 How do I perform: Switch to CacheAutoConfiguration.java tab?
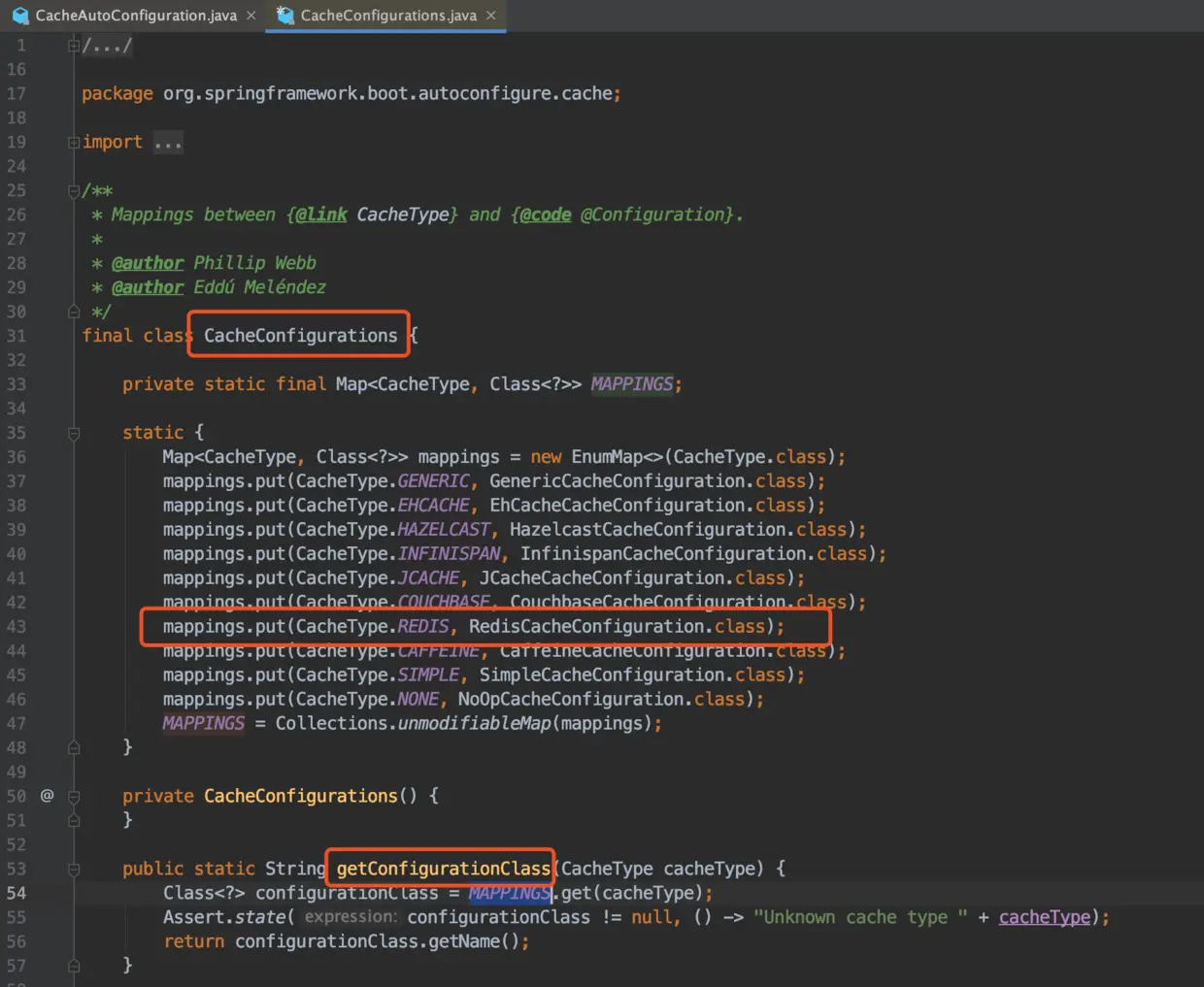coord(135,16)
